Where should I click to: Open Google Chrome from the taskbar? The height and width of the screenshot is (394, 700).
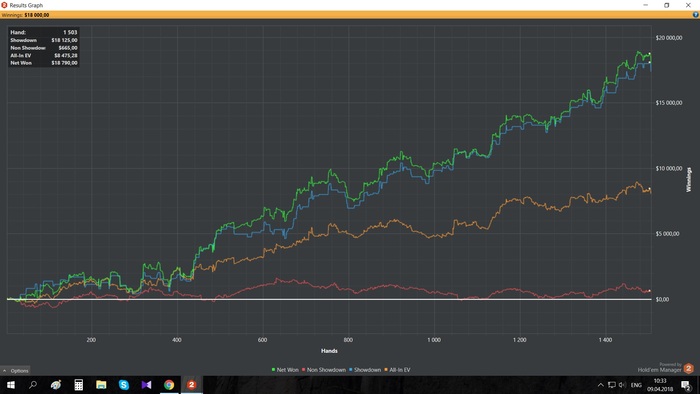coord(169,385)
